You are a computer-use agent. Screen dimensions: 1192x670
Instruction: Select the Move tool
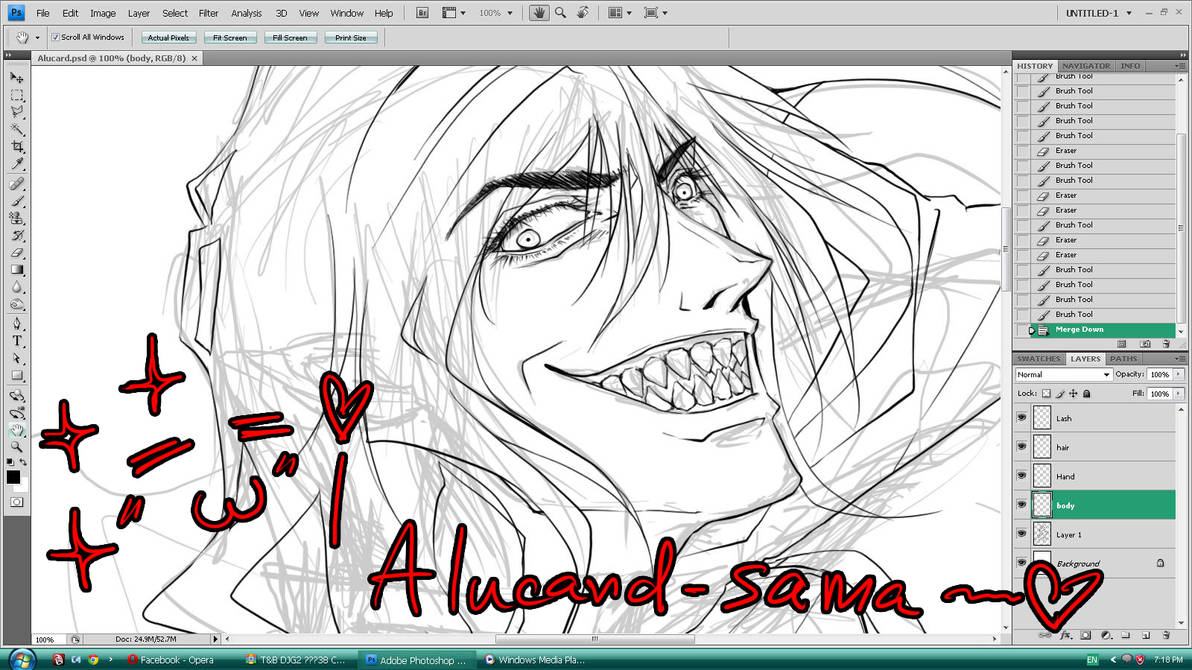(x=17, y=78)
